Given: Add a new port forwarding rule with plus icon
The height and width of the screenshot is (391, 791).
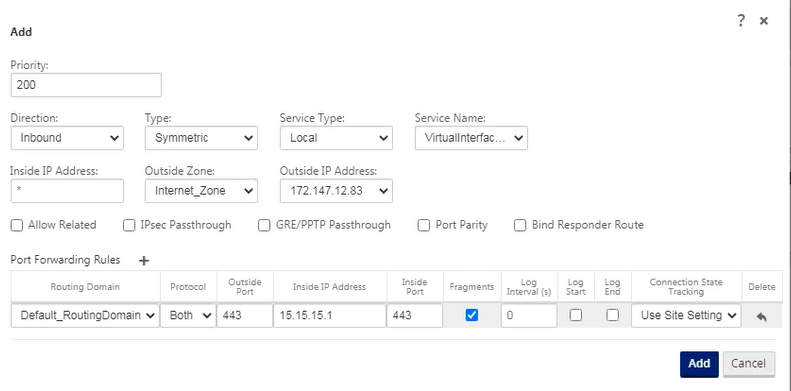Looking at the screenshot, I should (x=144, y=260).
